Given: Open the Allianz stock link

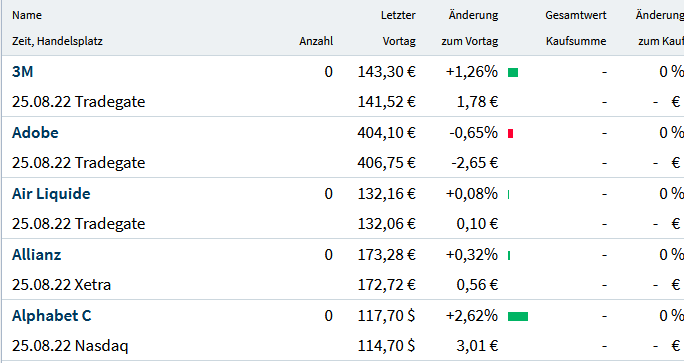Looking at the screenshot, I should coord(36,255).
